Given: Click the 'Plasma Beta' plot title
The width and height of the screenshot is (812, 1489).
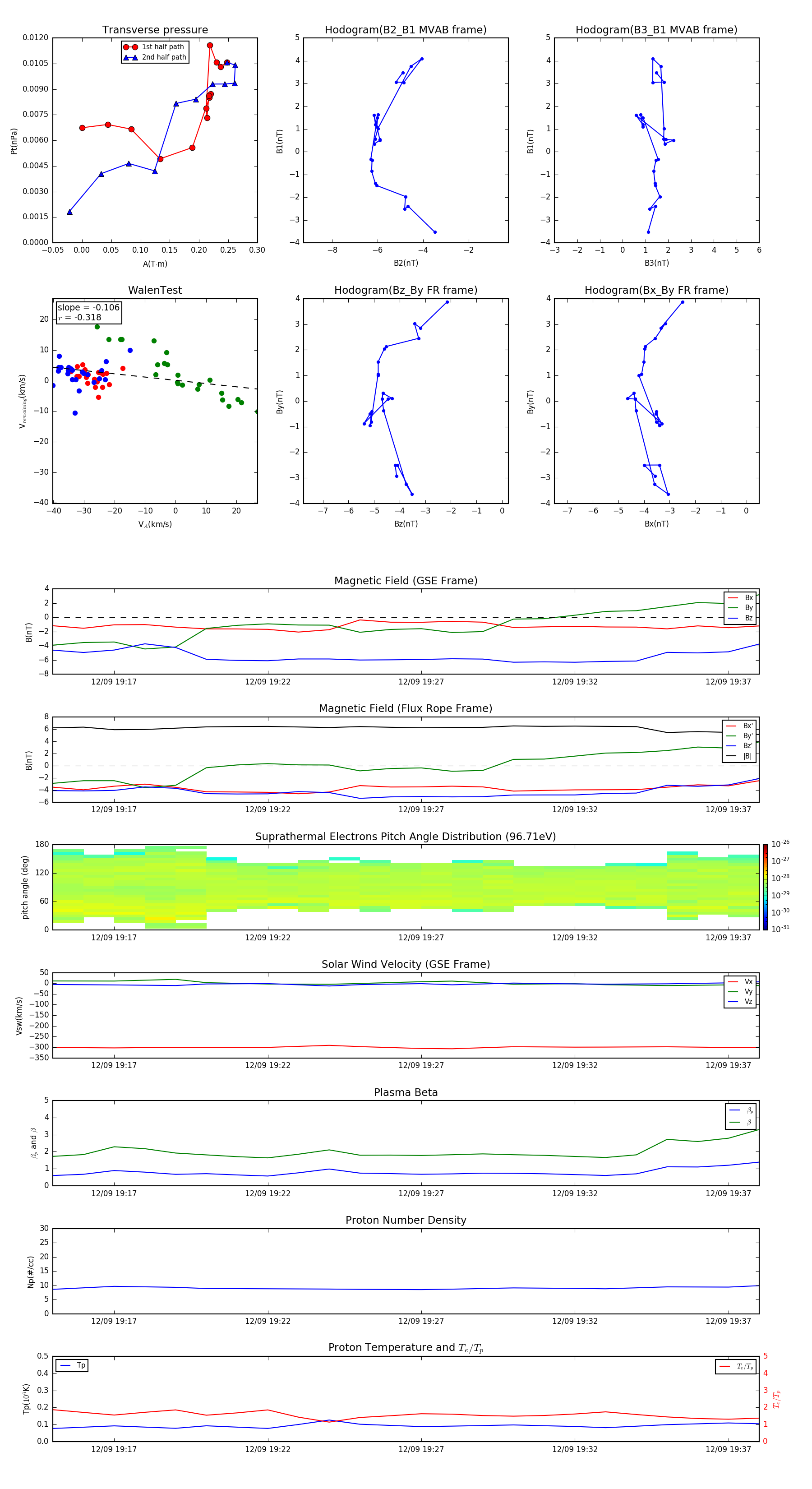Looking at the screenshot, I should (406, 1093).
